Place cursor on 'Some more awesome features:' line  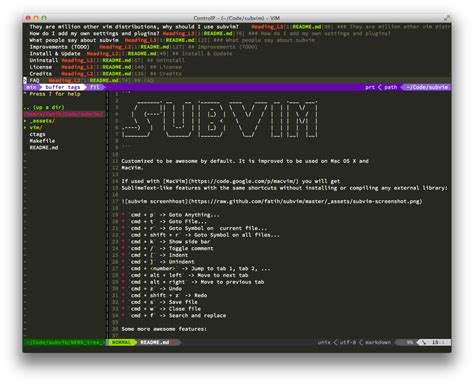pos(164,329)
